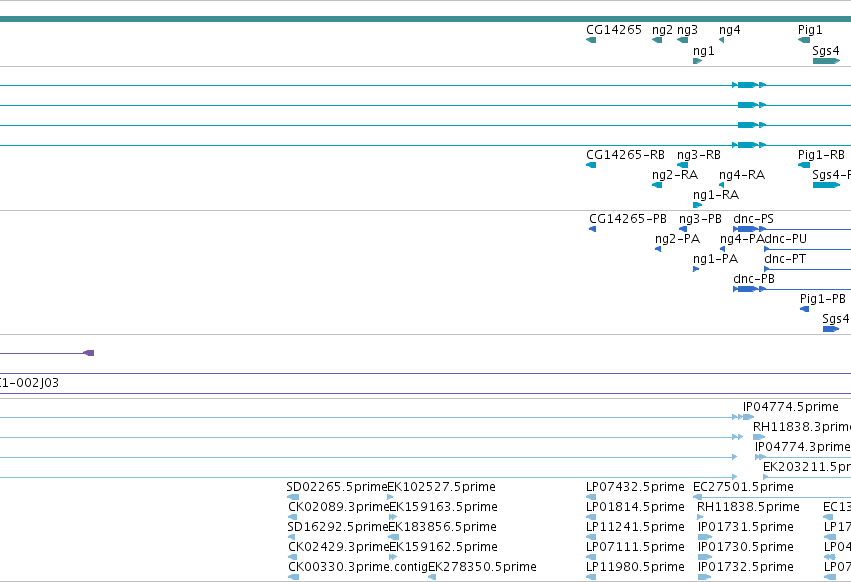Select the IP01730.5prime EST
Viewport: 851px width, 582px height.
coord(704,557)
